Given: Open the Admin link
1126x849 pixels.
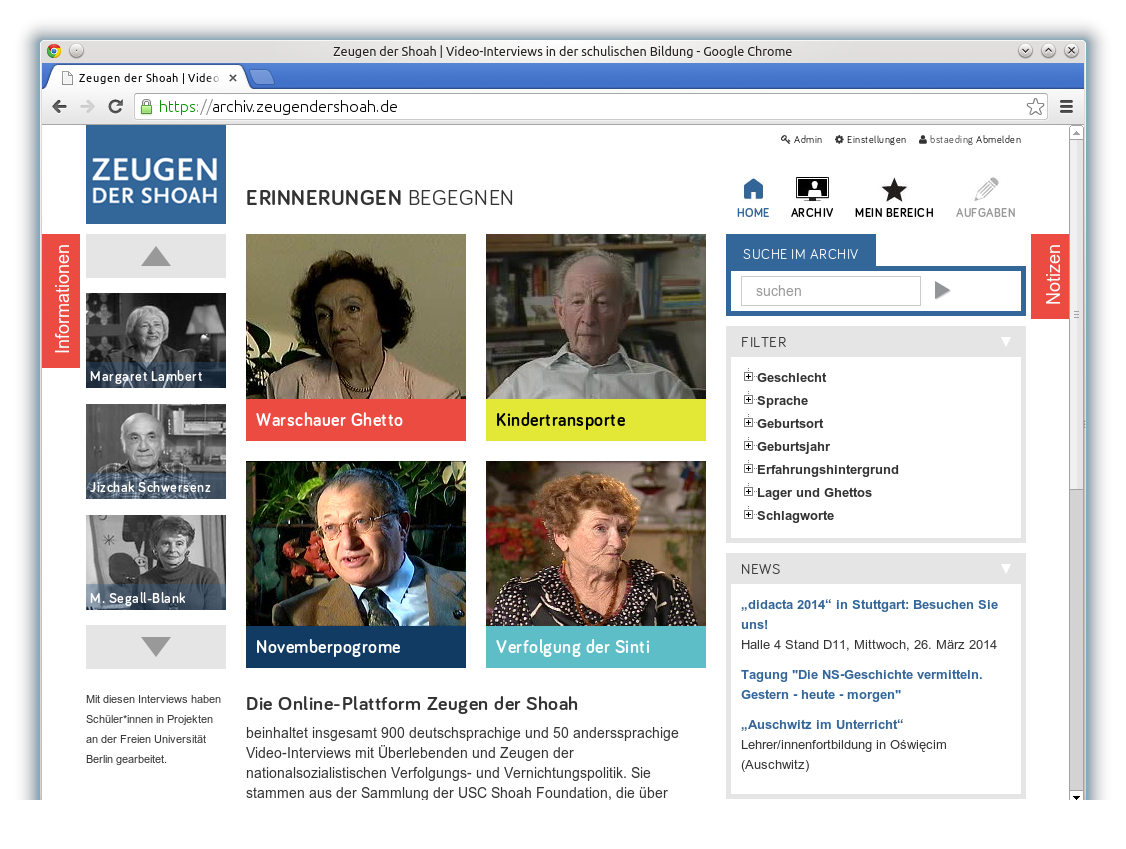Looking at the screenshot, I should click(801, 139).
